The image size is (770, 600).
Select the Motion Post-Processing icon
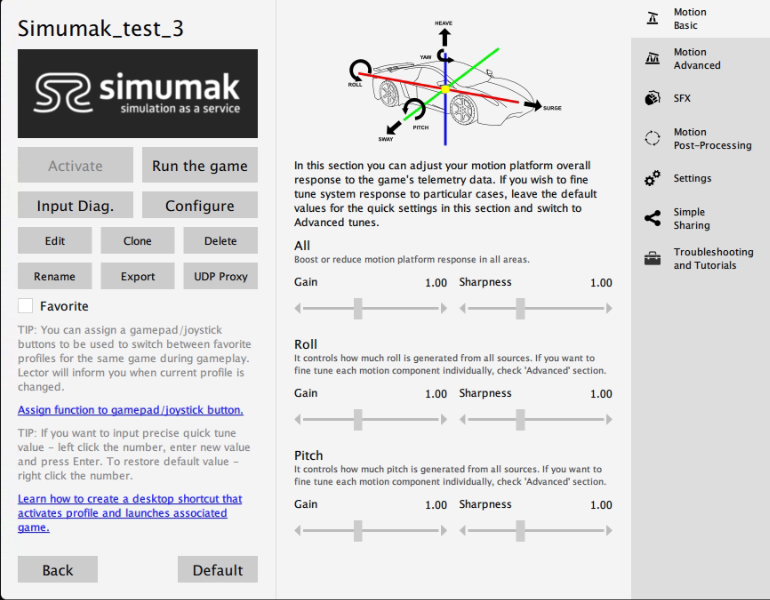click(x=652, y=139)
